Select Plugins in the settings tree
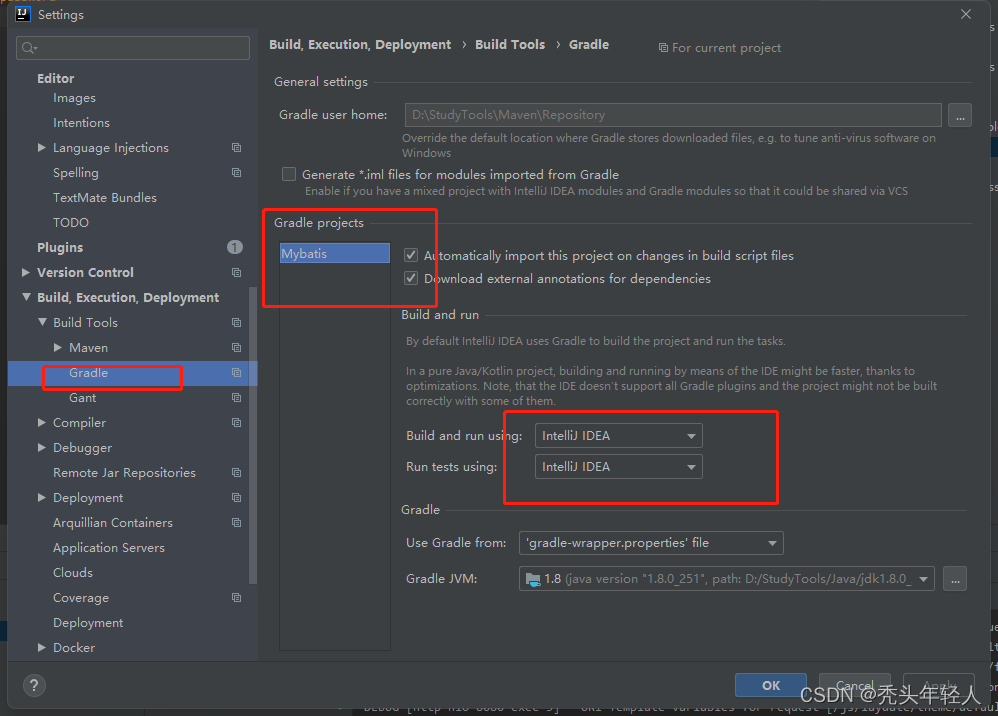Image resolution: width=998 pixels, height=716 pixels. [60, 248]
